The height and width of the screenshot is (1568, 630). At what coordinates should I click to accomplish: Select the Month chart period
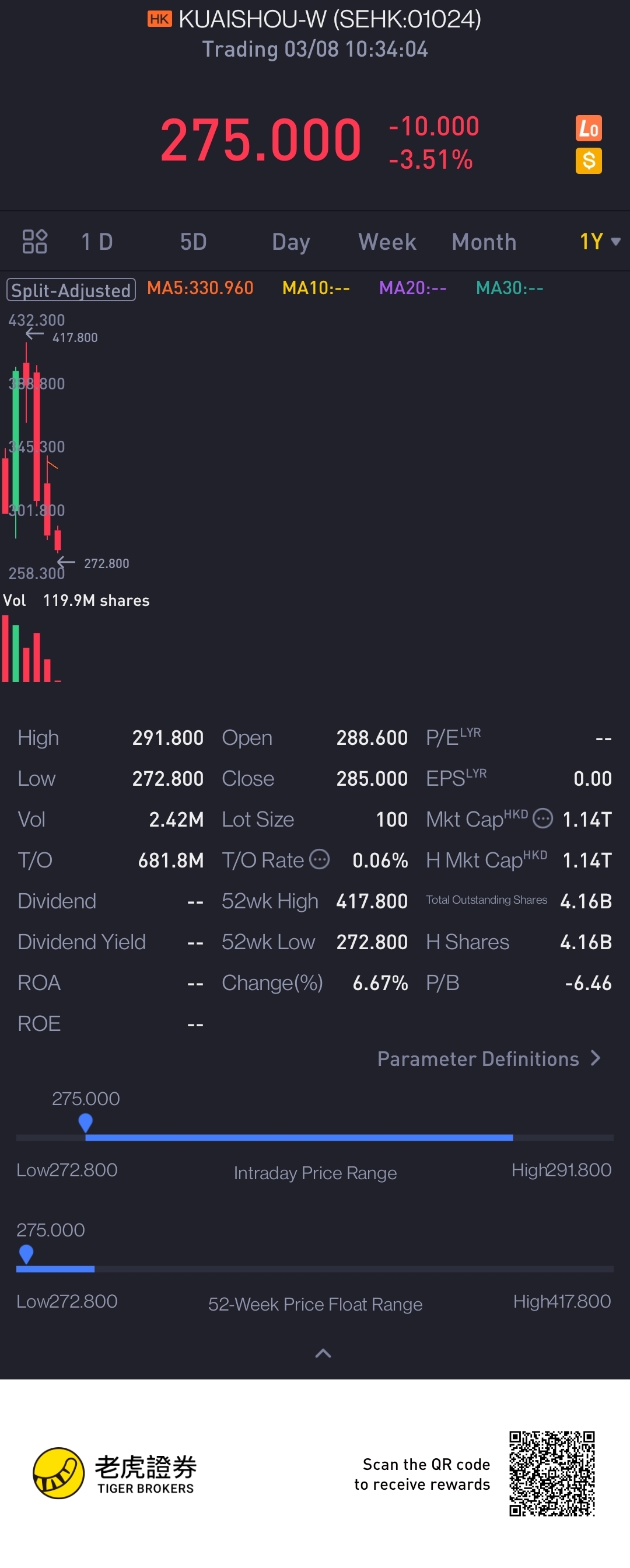click(484, 242)
